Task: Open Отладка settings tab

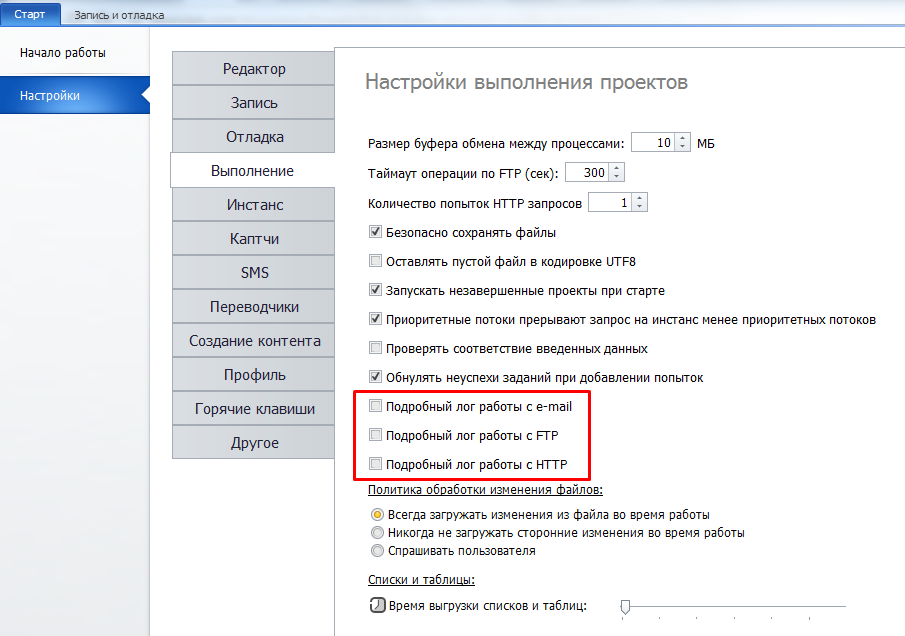Action: 254,137
